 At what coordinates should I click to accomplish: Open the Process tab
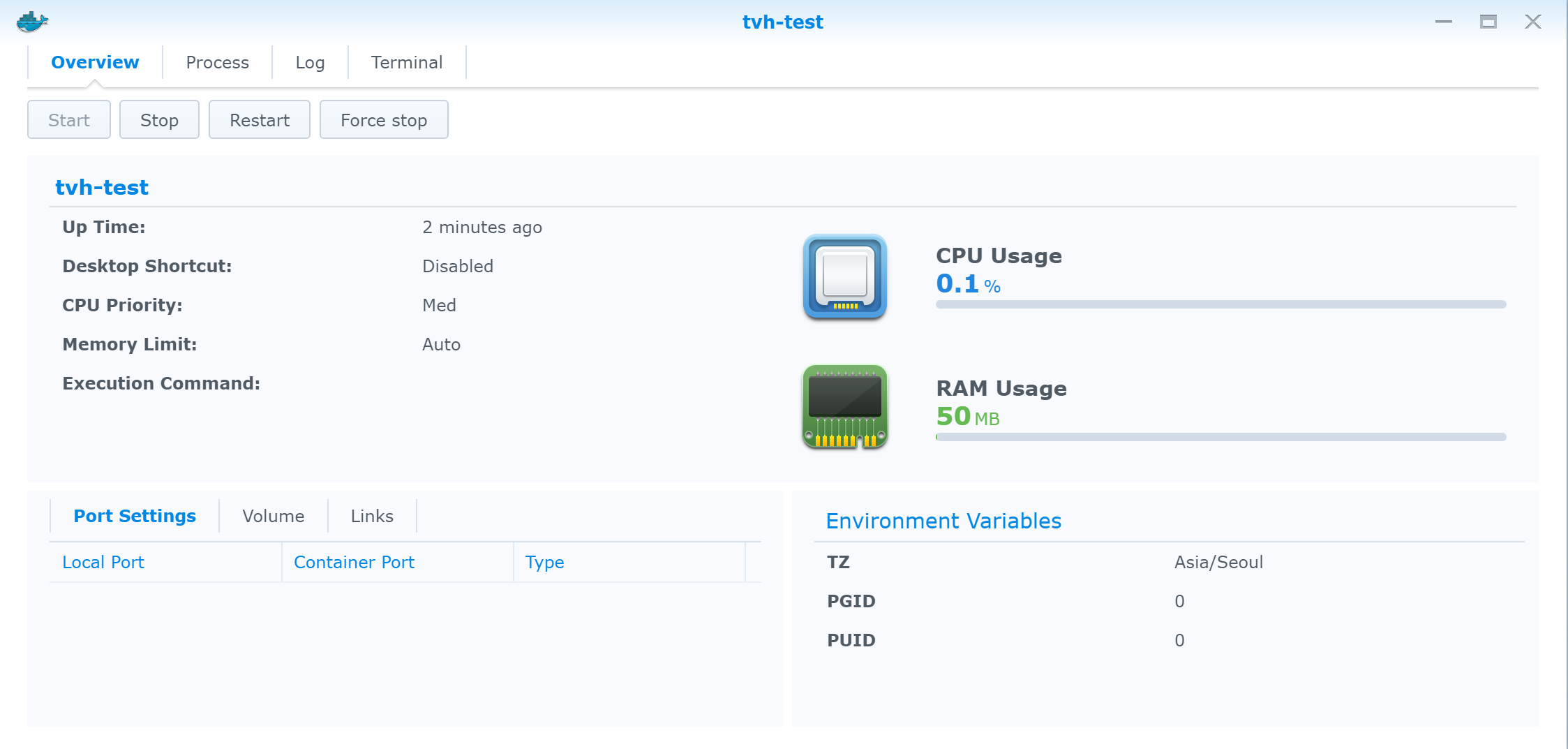point(217,62)
